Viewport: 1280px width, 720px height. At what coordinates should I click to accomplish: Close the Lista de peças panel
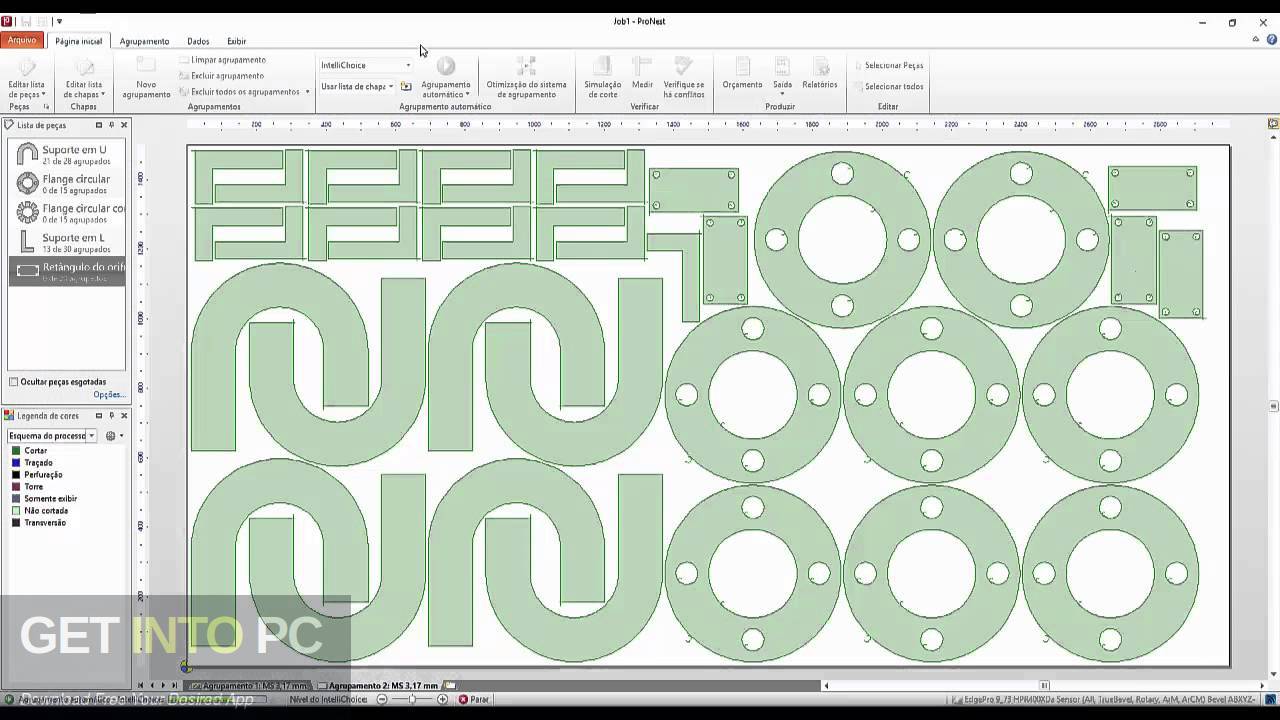tap(124, 125)
